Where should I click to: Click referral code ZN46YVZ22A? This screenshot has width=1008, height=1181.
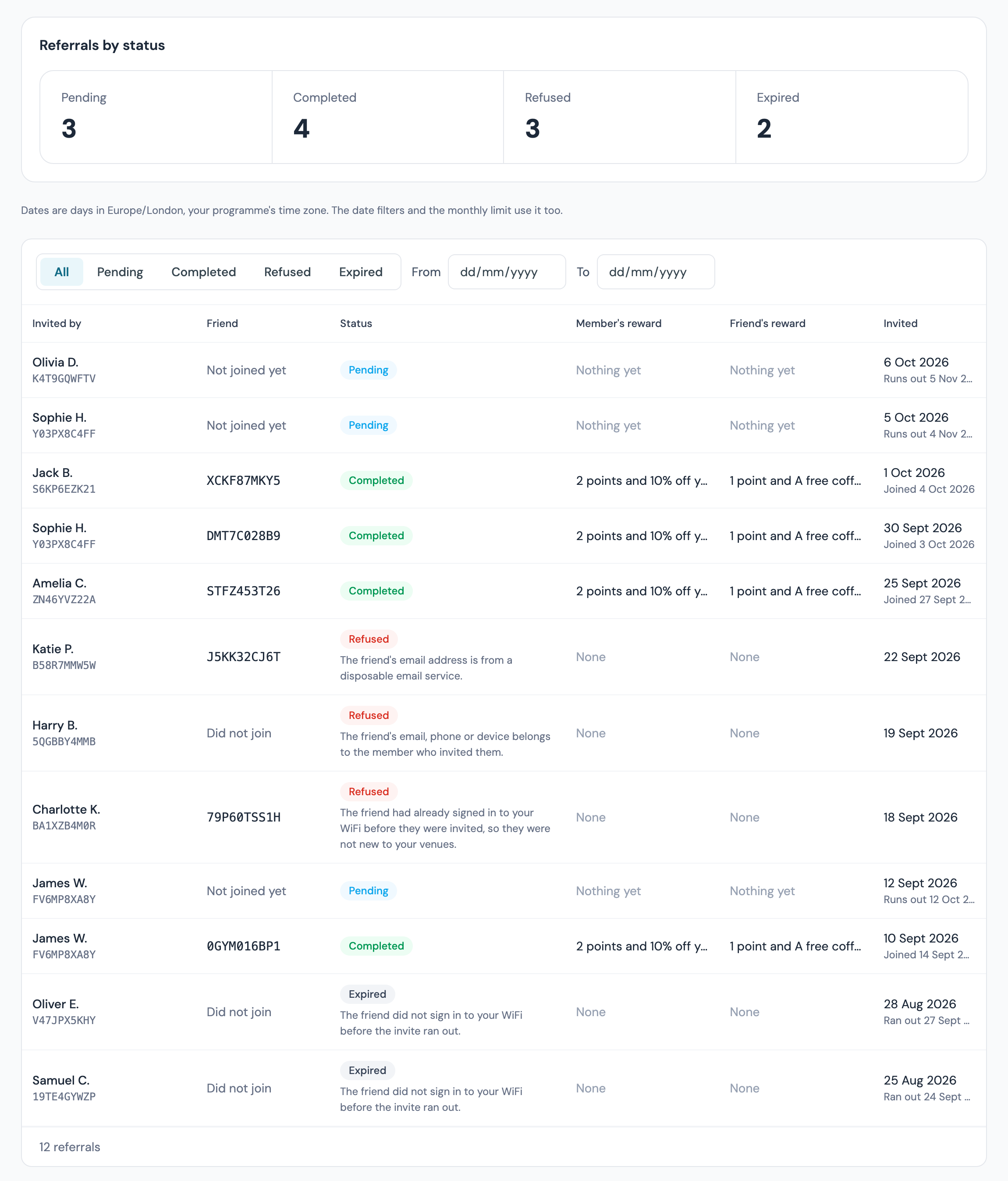coord(64,600)
